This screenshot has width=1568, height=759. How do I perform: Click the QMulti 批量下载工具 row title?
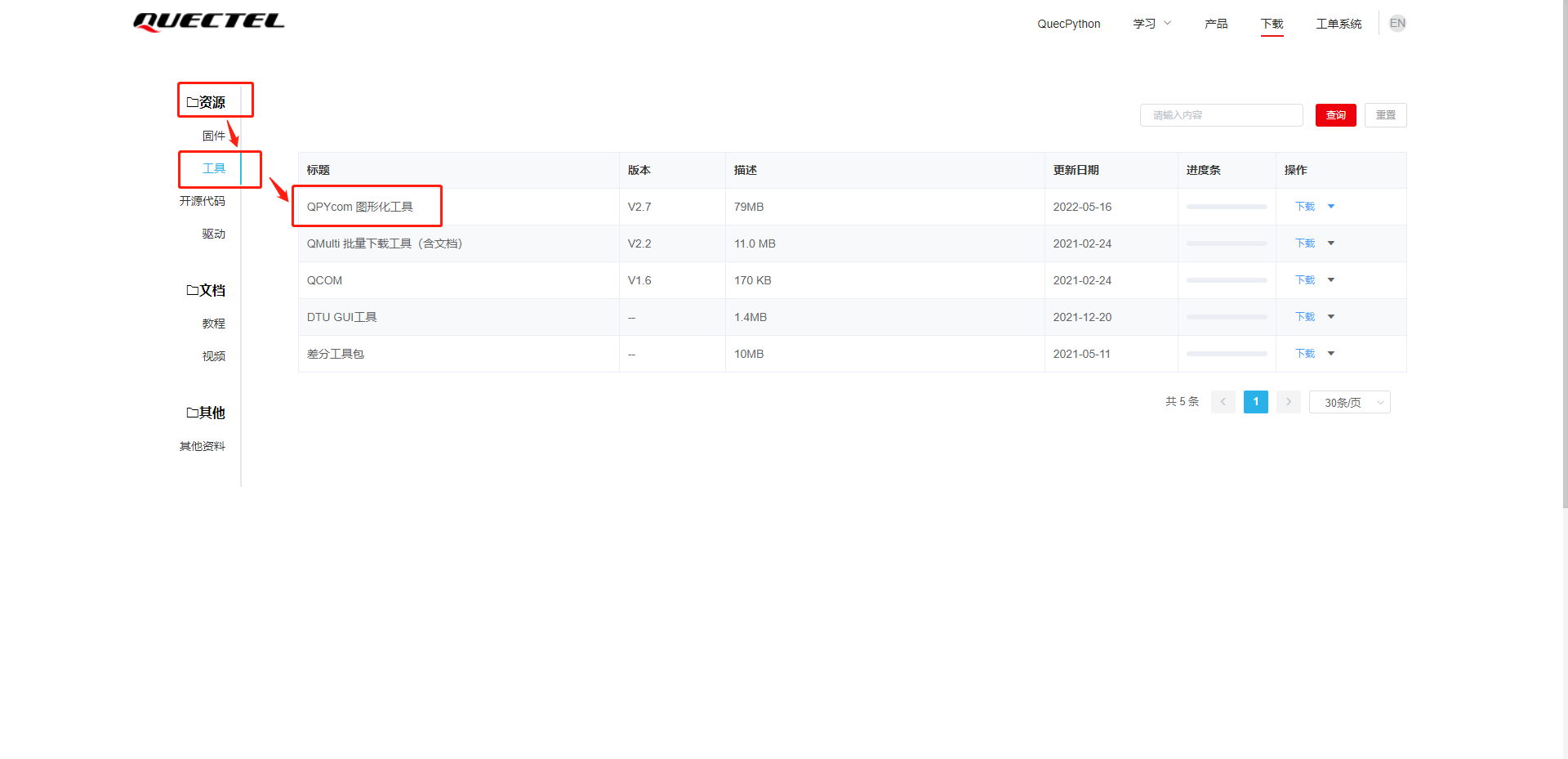pos(385,243)
